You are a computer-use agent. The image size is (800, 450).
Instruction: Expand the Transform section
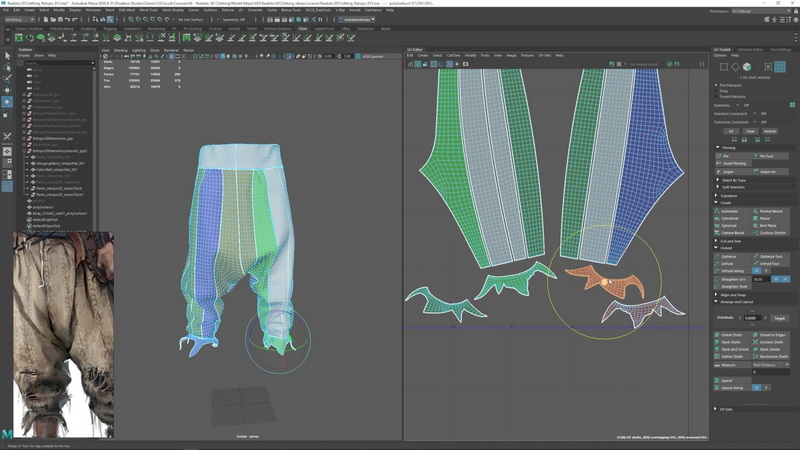tap(716, 195)
